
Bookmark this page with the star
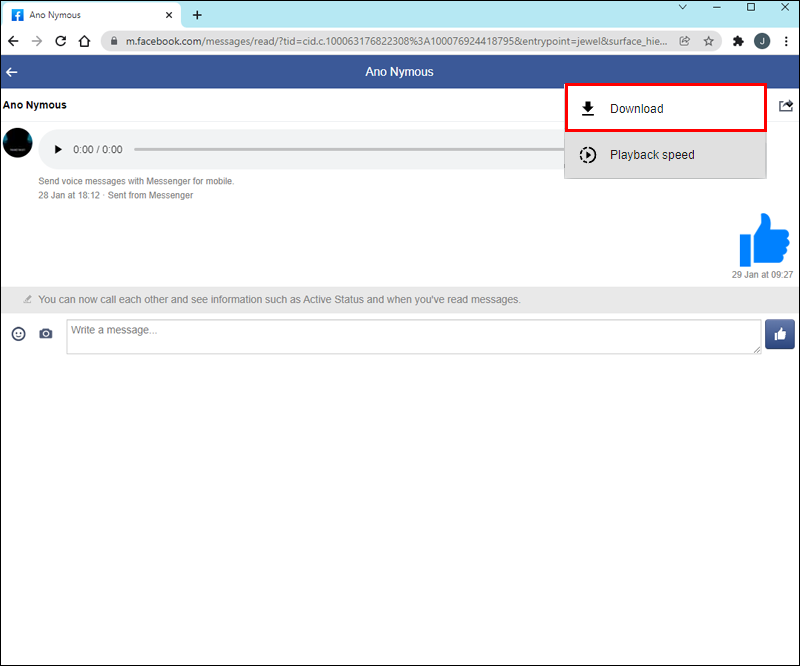click(x=709, y=41)
